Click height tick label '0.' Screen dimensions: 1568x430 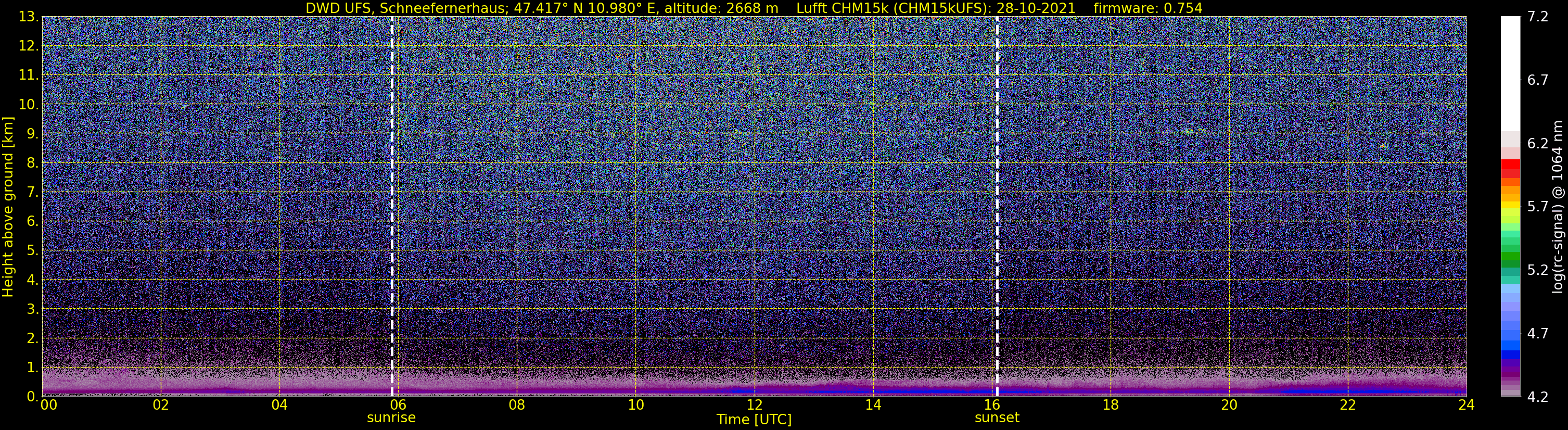pyautogui.click(x=33, y=397)
